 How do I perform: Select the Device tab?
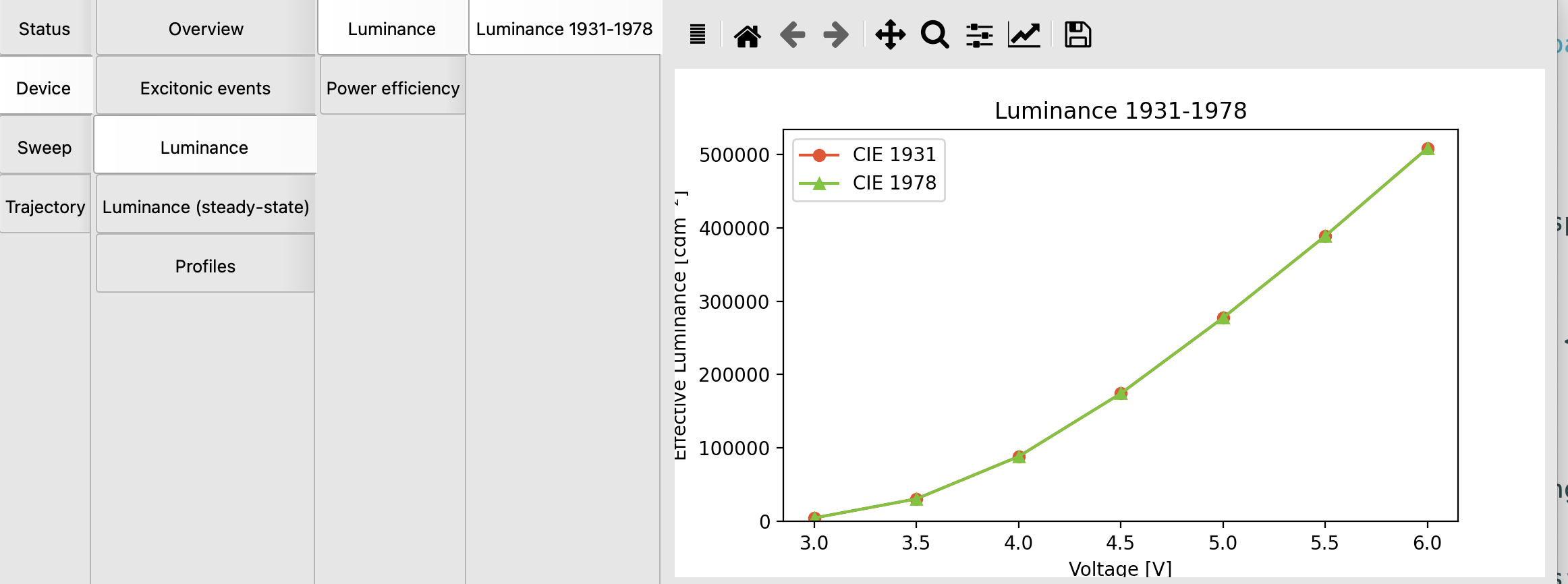coord(43,88)
